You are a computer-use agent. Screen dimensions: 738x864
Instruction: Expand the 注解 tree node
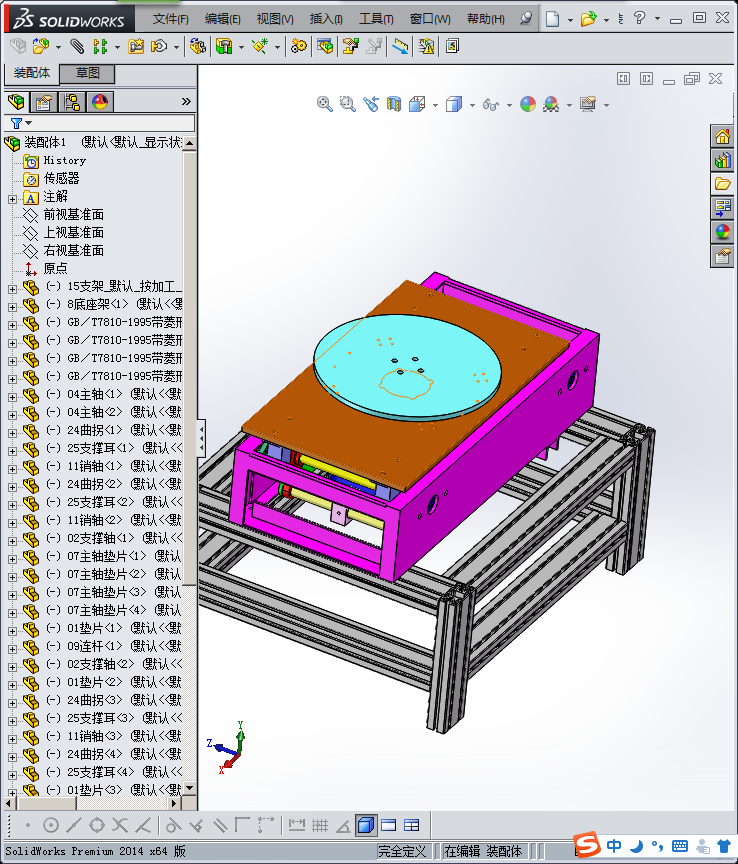click(x=12, y=199)
